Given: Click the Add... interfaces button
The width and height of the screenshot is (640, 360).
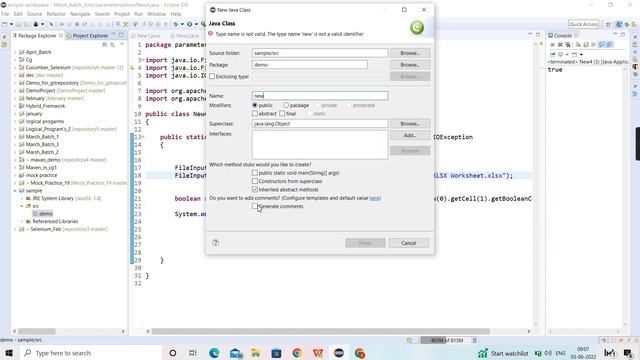Looking at the screenshot, I should (x=410, y=135).
